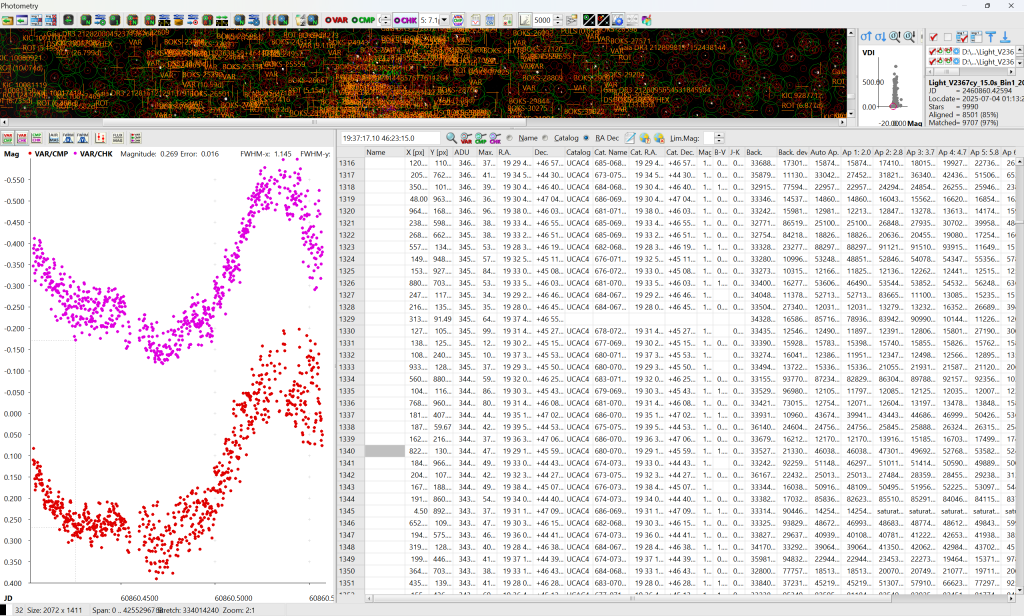
Task: Click the green CMP comparison star button
Action: [x=364, y=20]
